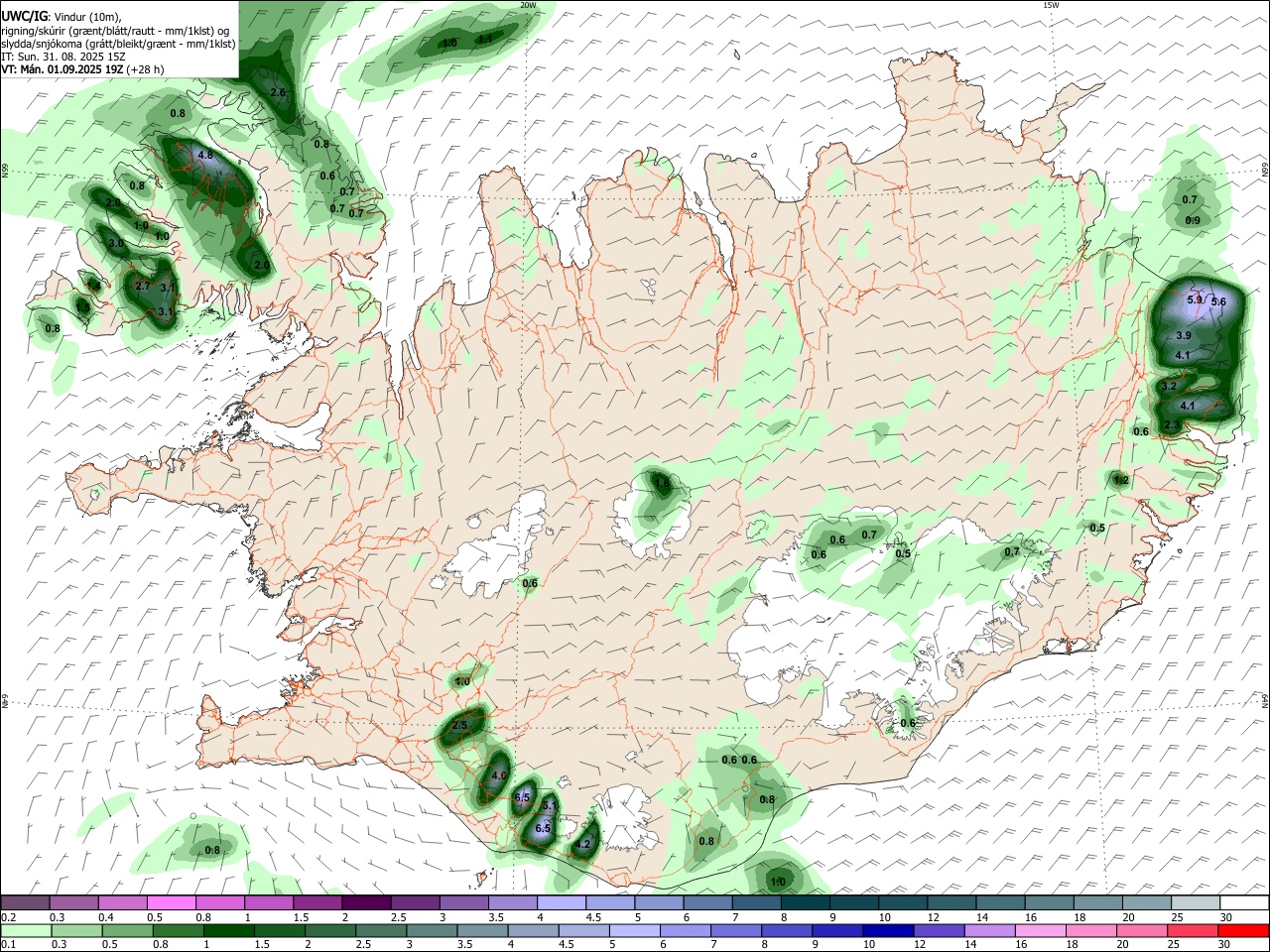Click the 2.7 precipitation value
1270x952 pixels.
[142, 287]
